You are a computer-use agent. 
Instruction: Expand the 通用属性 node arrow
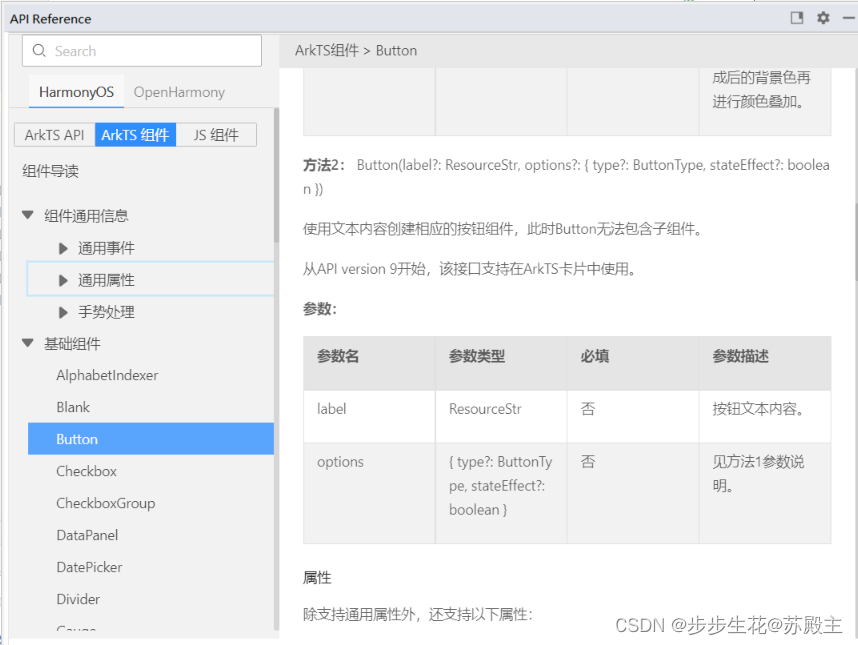(63, 280)
